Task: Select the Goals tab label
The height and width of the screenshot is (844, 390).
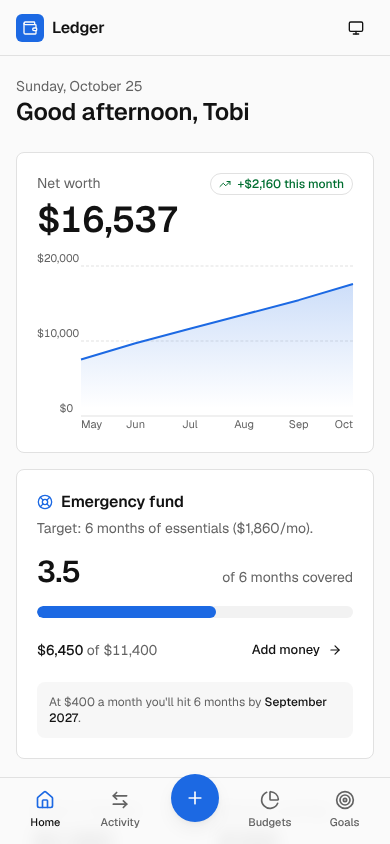Action: pos(344,822)
